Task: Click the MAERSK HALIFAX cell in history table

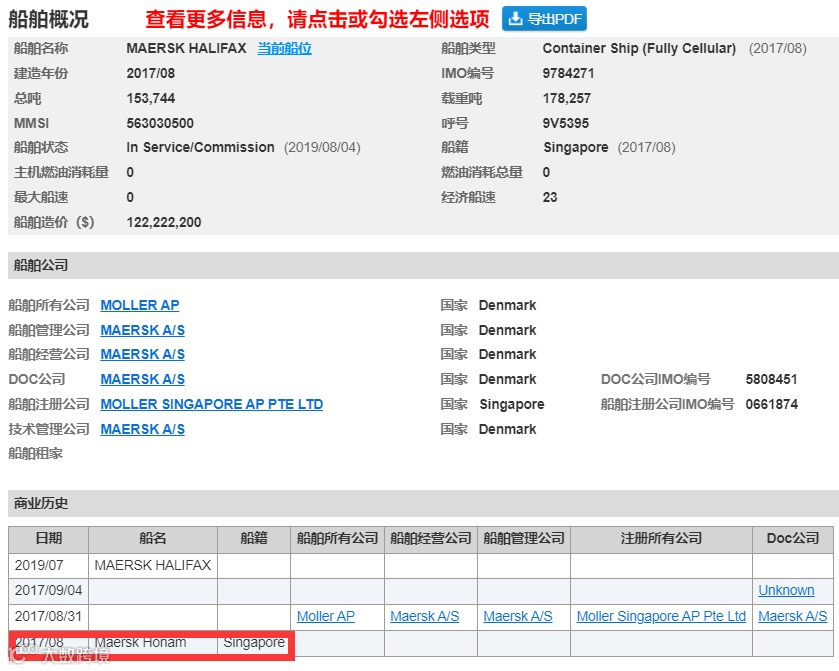Action: (153, 565)
